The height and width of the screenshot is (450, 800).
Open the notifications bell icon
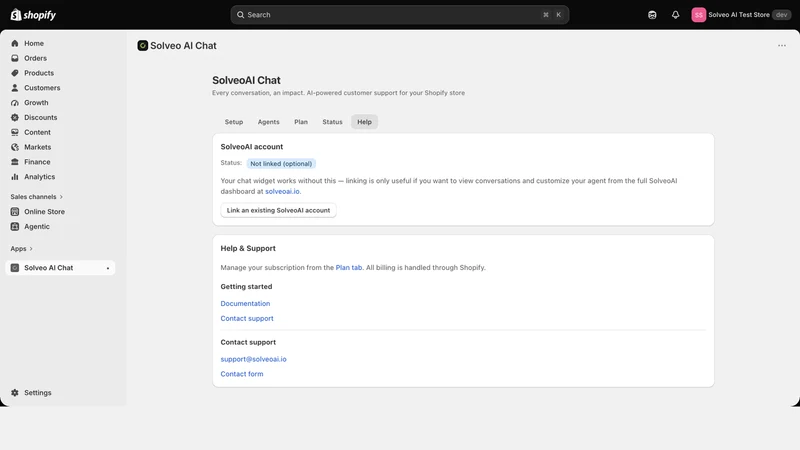pos(675,15)
